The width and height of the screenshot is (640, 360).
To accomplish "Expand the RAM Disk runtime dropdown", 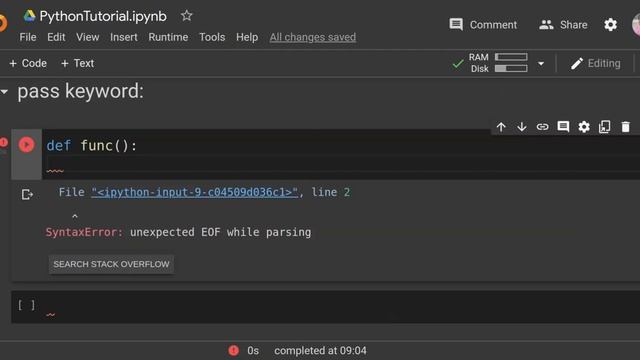I will [541, 64].
